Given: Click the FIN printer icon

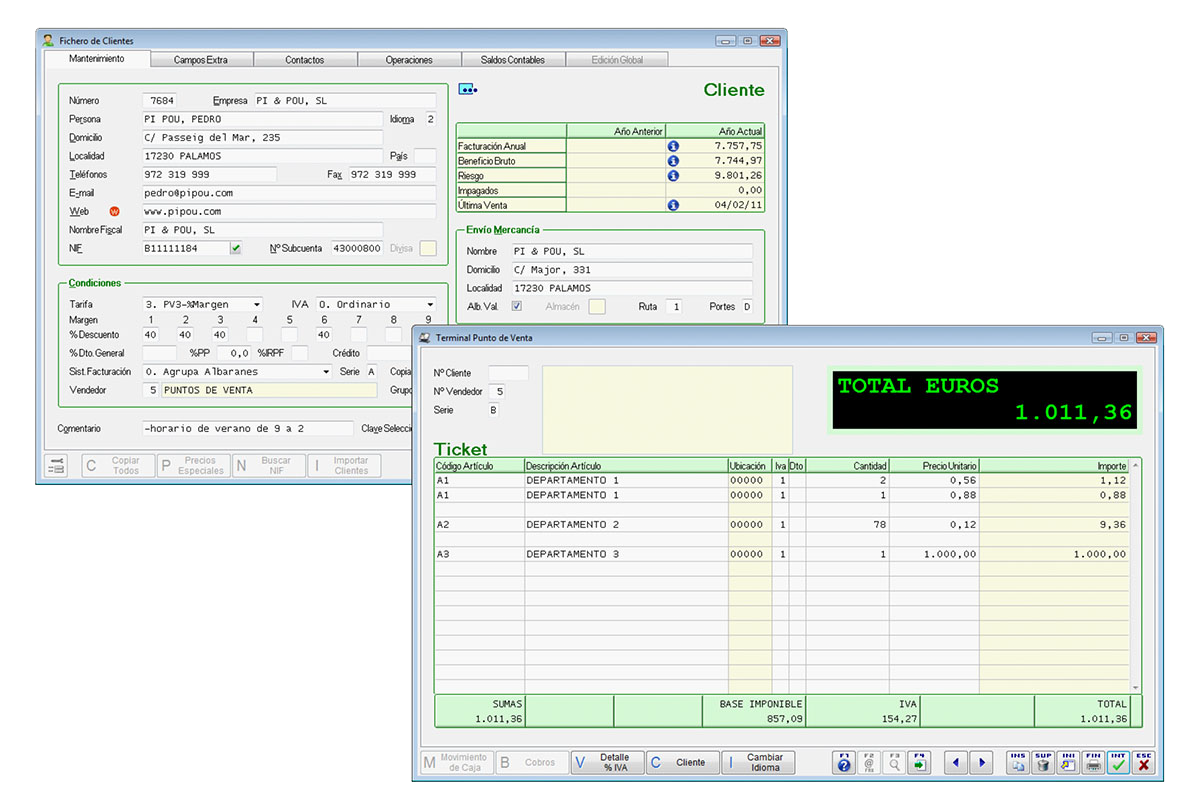Looking at the screenshot, I should [1093, 763].
